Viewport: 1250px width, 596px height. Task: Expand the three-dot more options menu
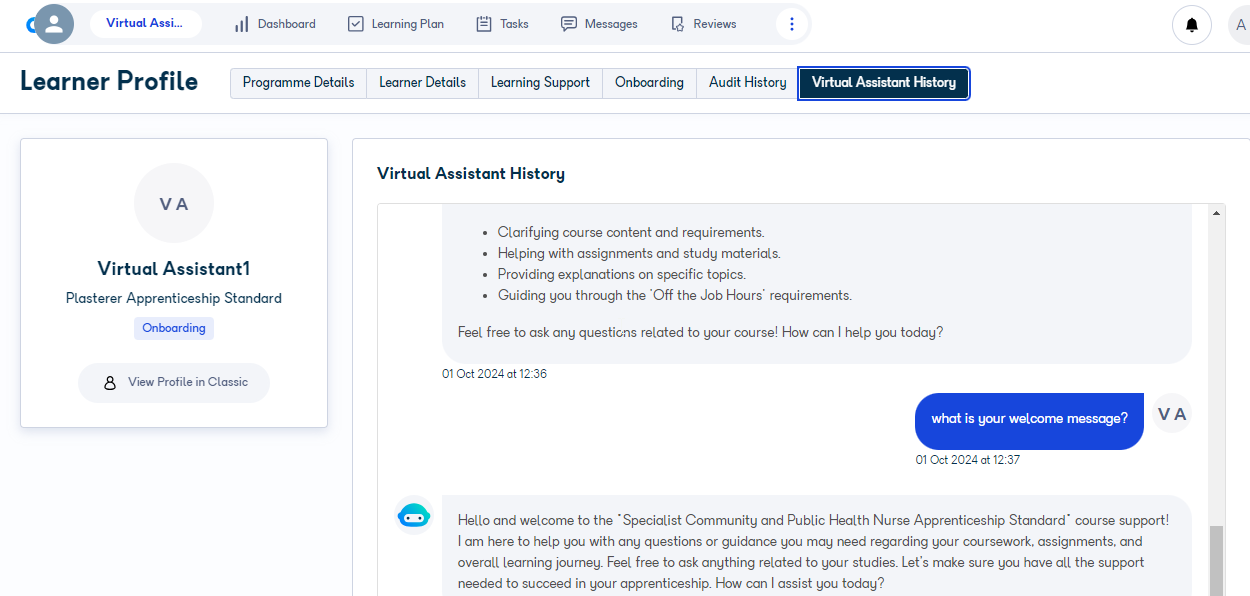[x=792, y=24]
